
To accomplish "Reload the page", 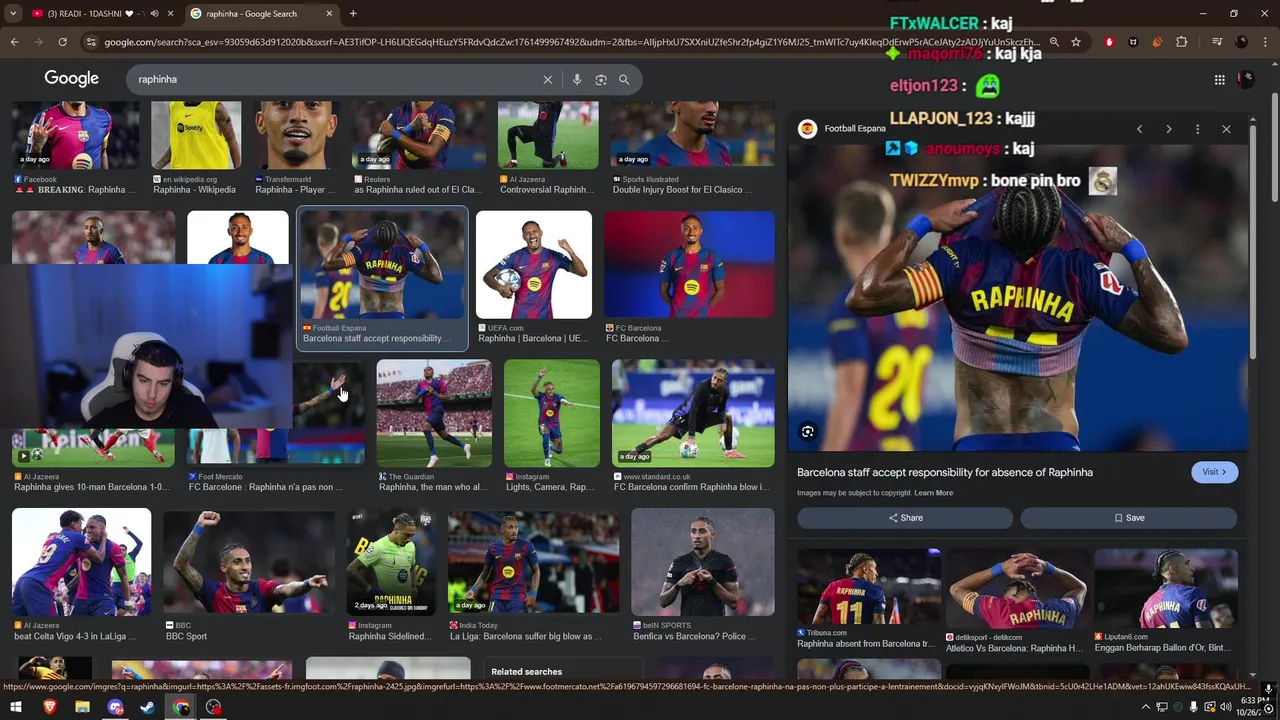I will (62, 42).
